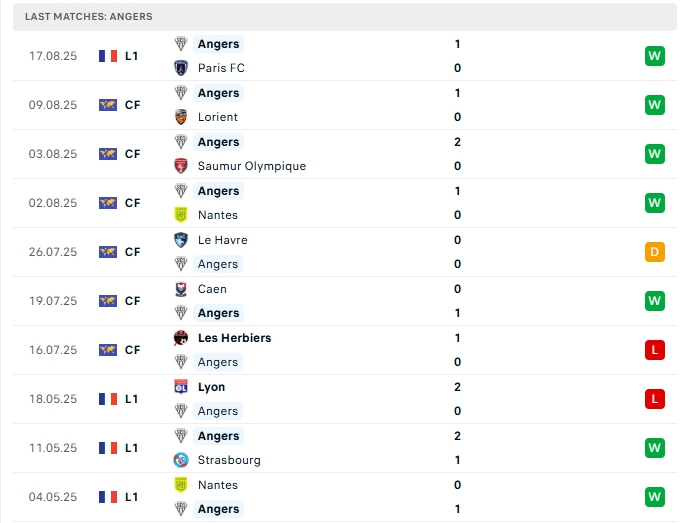Select the Saumur Olympique crest icon
This screenshot has height=523, width=689.
point(181,166)
